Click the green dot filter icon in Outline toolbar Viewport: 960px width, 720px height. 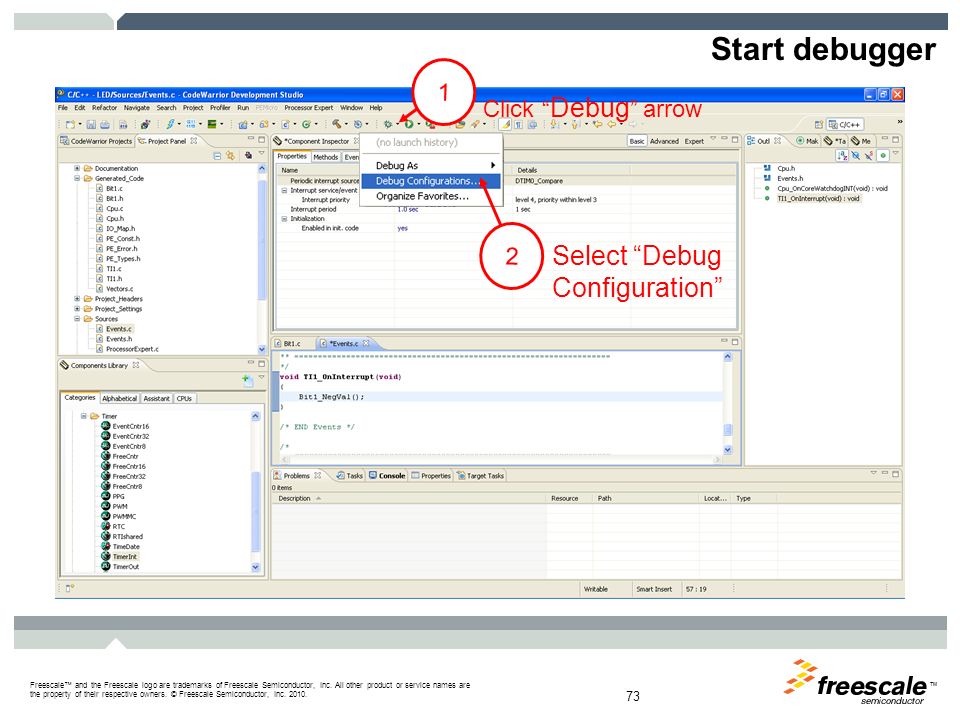tap(883, 156)
